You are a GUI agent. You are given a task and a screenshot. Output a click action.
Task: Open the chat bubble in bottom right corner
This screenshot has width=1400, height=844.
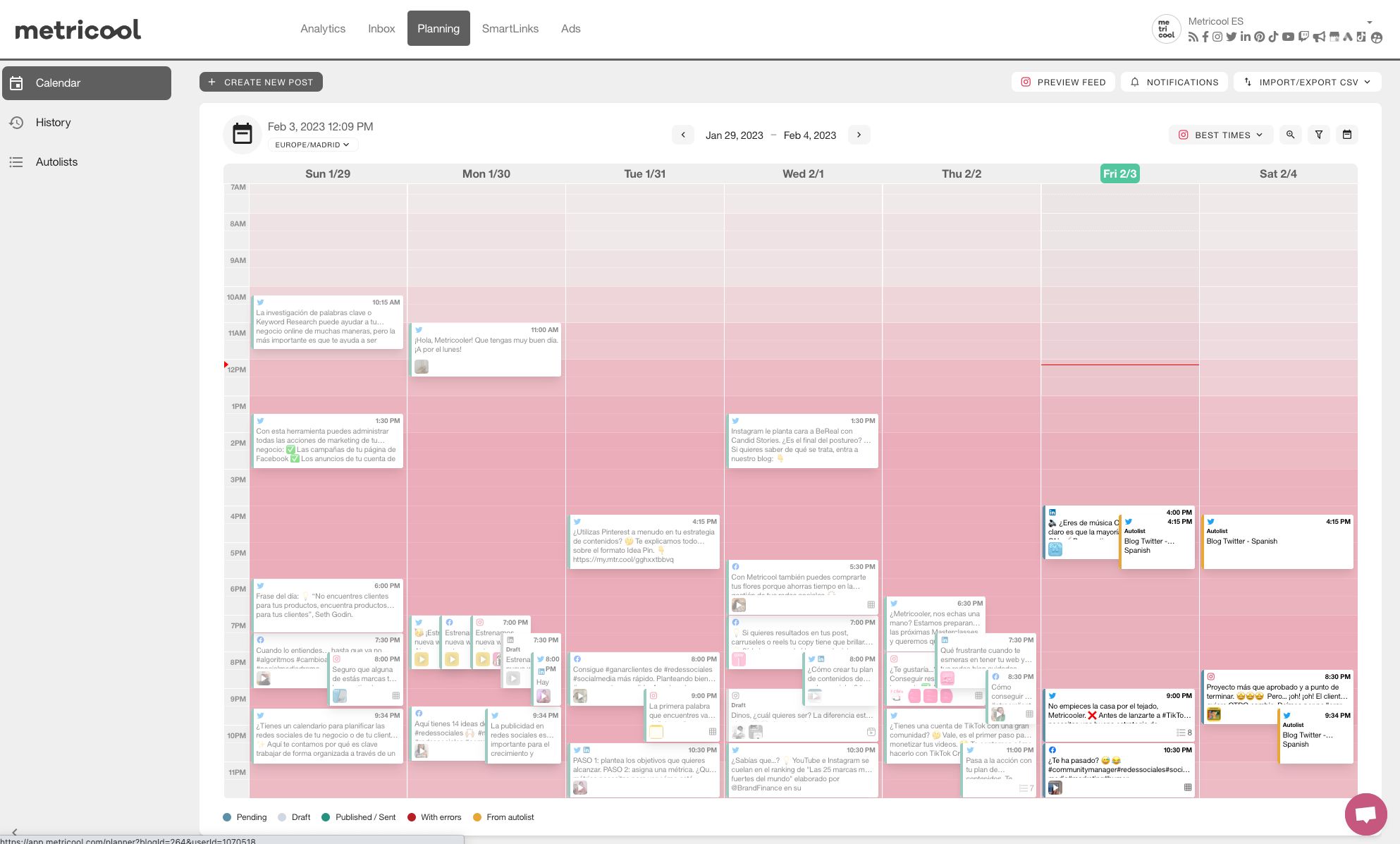pos(1365,814)
